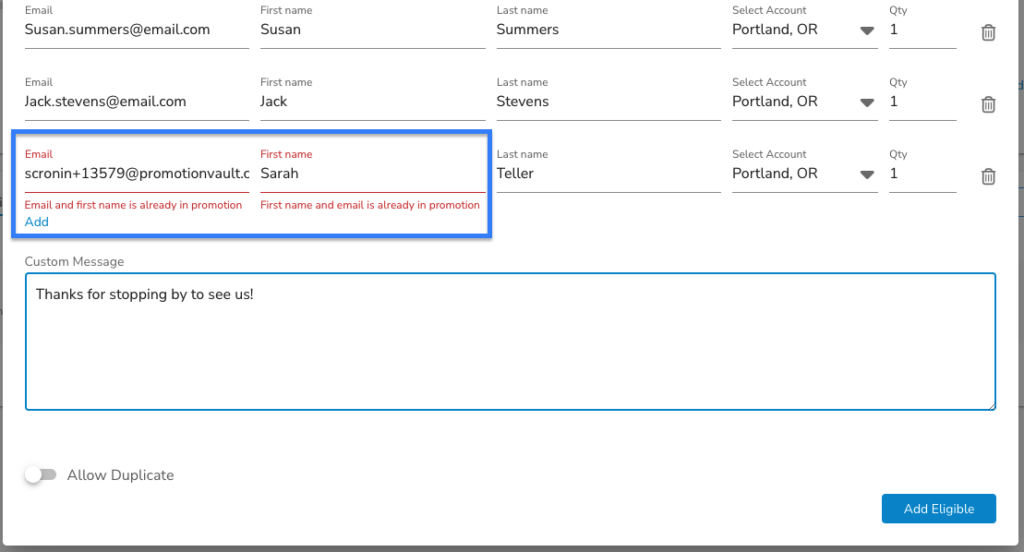Open the Select Account dropdown for Teller
Viewport: 1024px width, 552px height.
click(804, 174)
